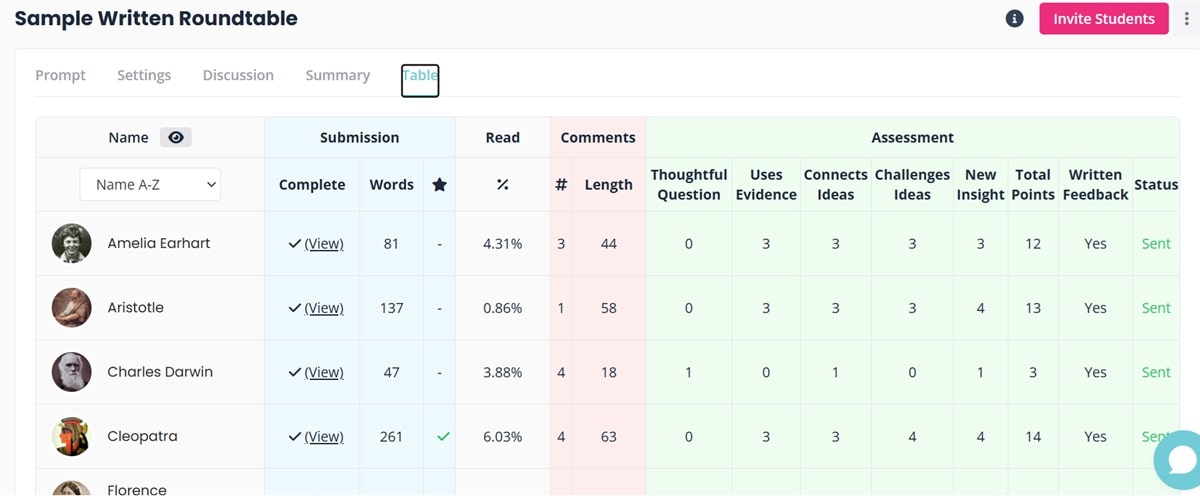Screen dimensions: 1200x496
Task: View Cleopatra's submission
Action: tap(324, 437)
